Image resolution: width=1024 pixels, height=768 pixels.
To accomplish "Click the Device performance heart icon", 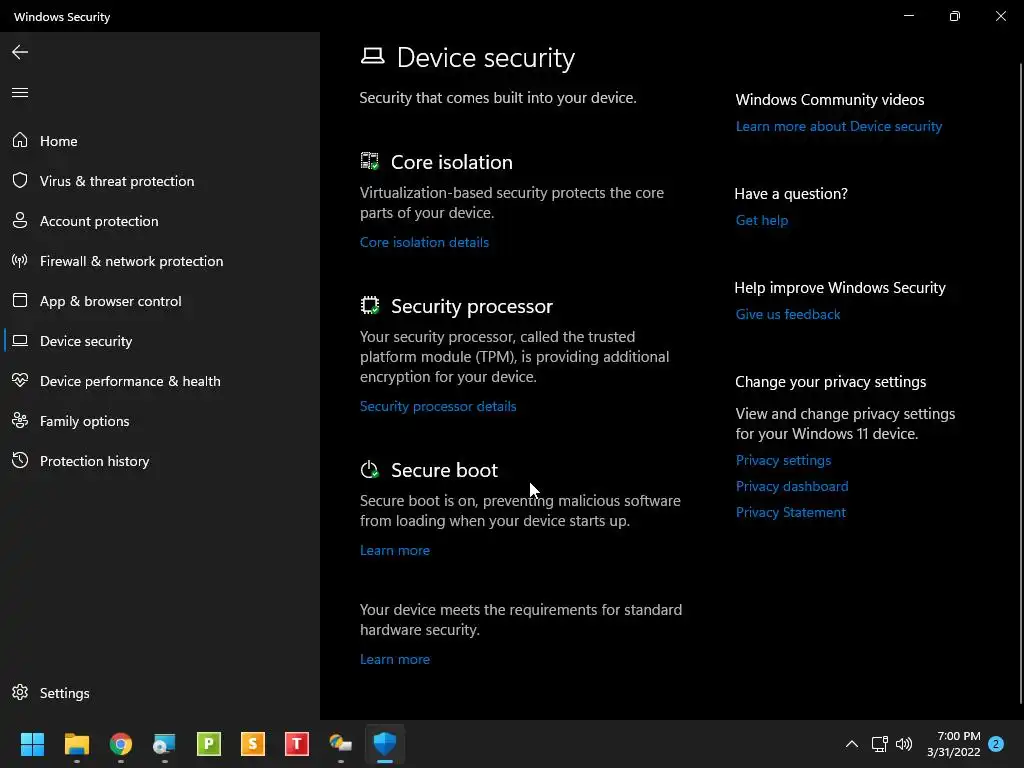I will 20,380.
